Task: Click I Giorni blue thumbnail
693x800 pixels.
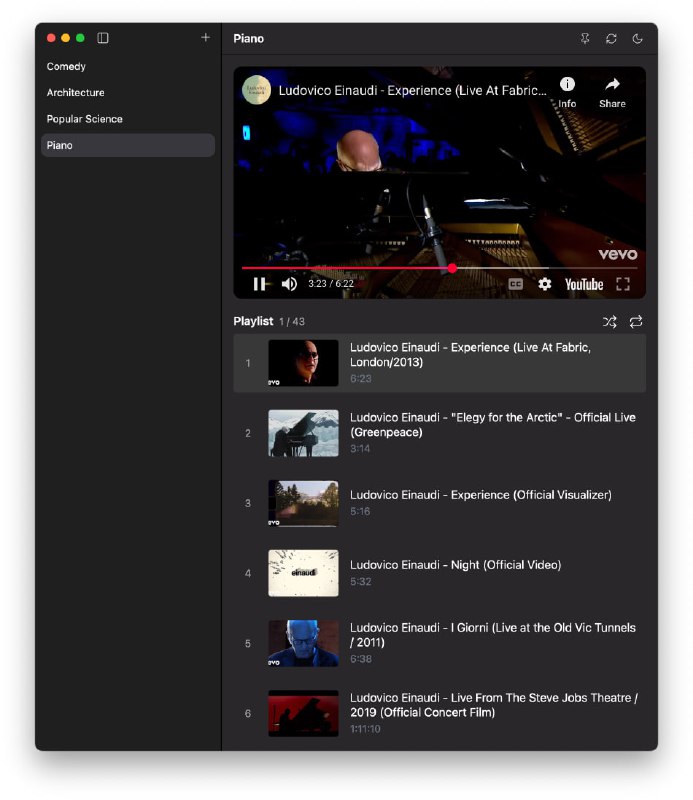Action: (x=303, y=643)
